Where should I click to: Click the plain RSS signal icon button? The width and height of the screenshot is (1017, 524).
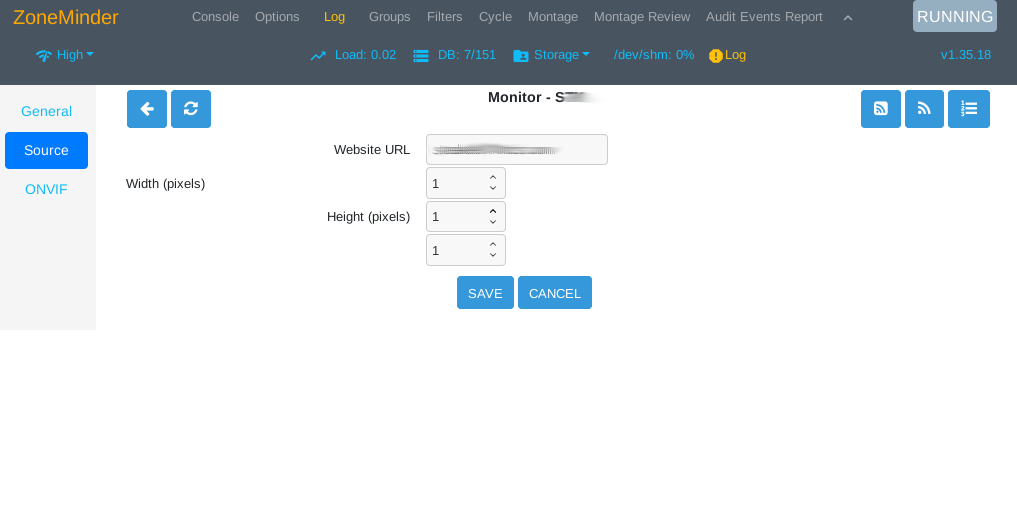coord(924,109)
